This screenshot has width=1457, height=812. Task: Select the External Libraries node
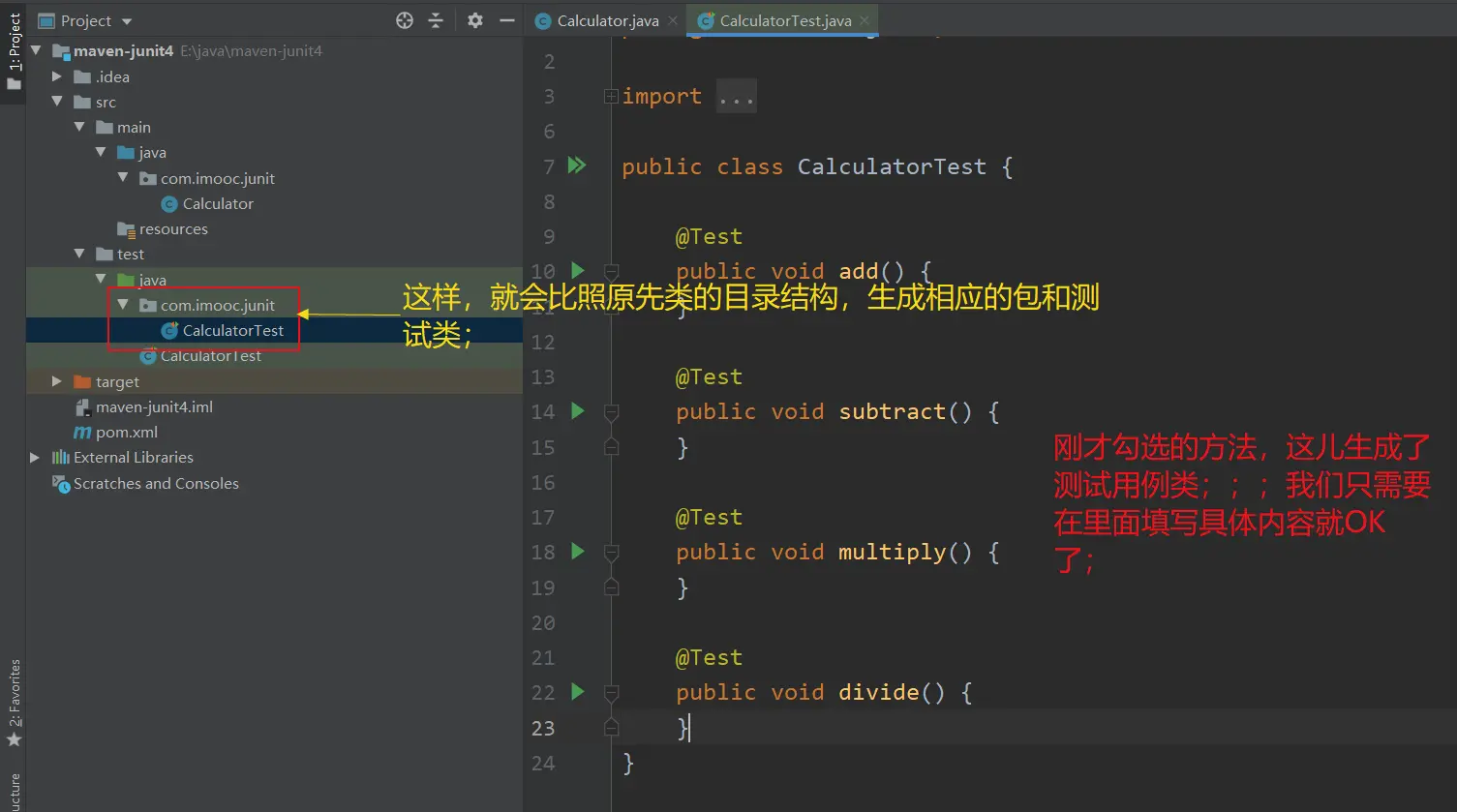[134, 457]
